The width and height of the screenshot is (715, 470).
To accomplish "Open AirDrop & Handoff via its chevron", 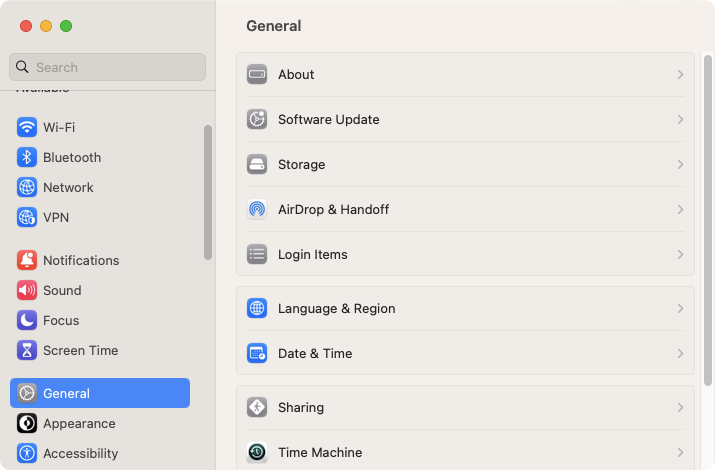I will click(x=680, y=209).
